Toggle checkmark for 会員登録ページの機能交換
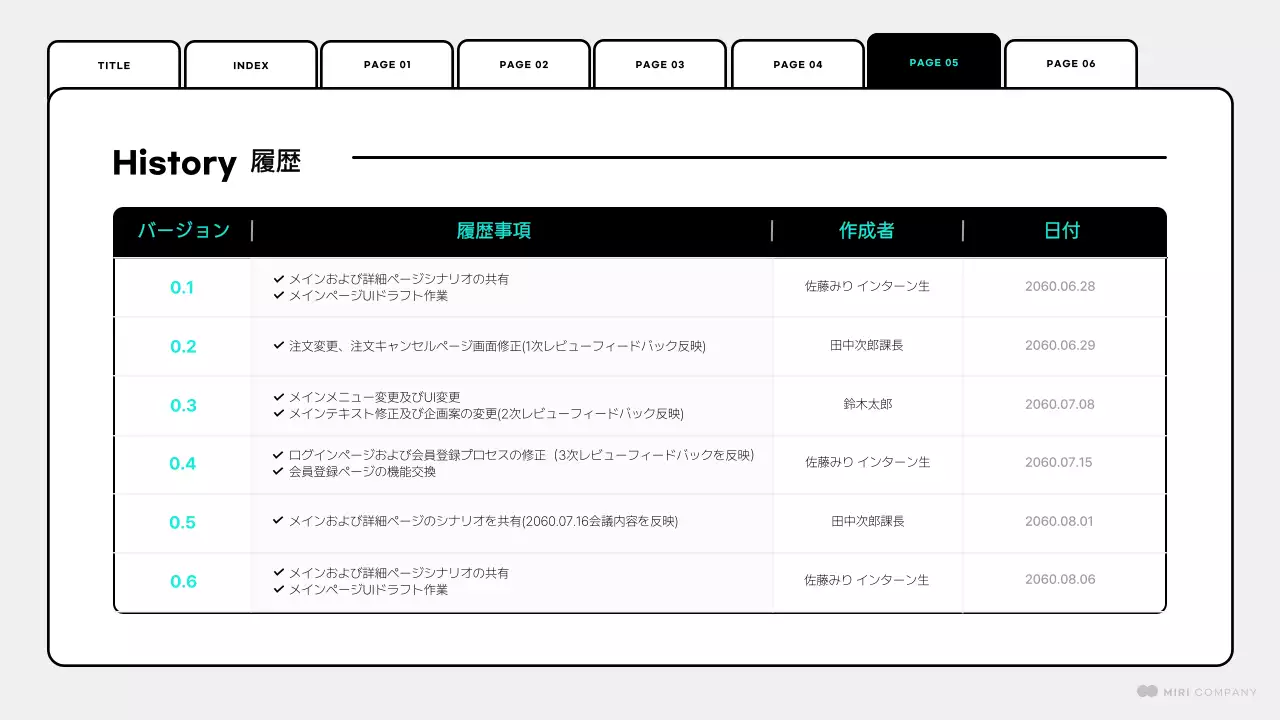The width and height of the screenshot is (1280, 720). coord(277,473)
